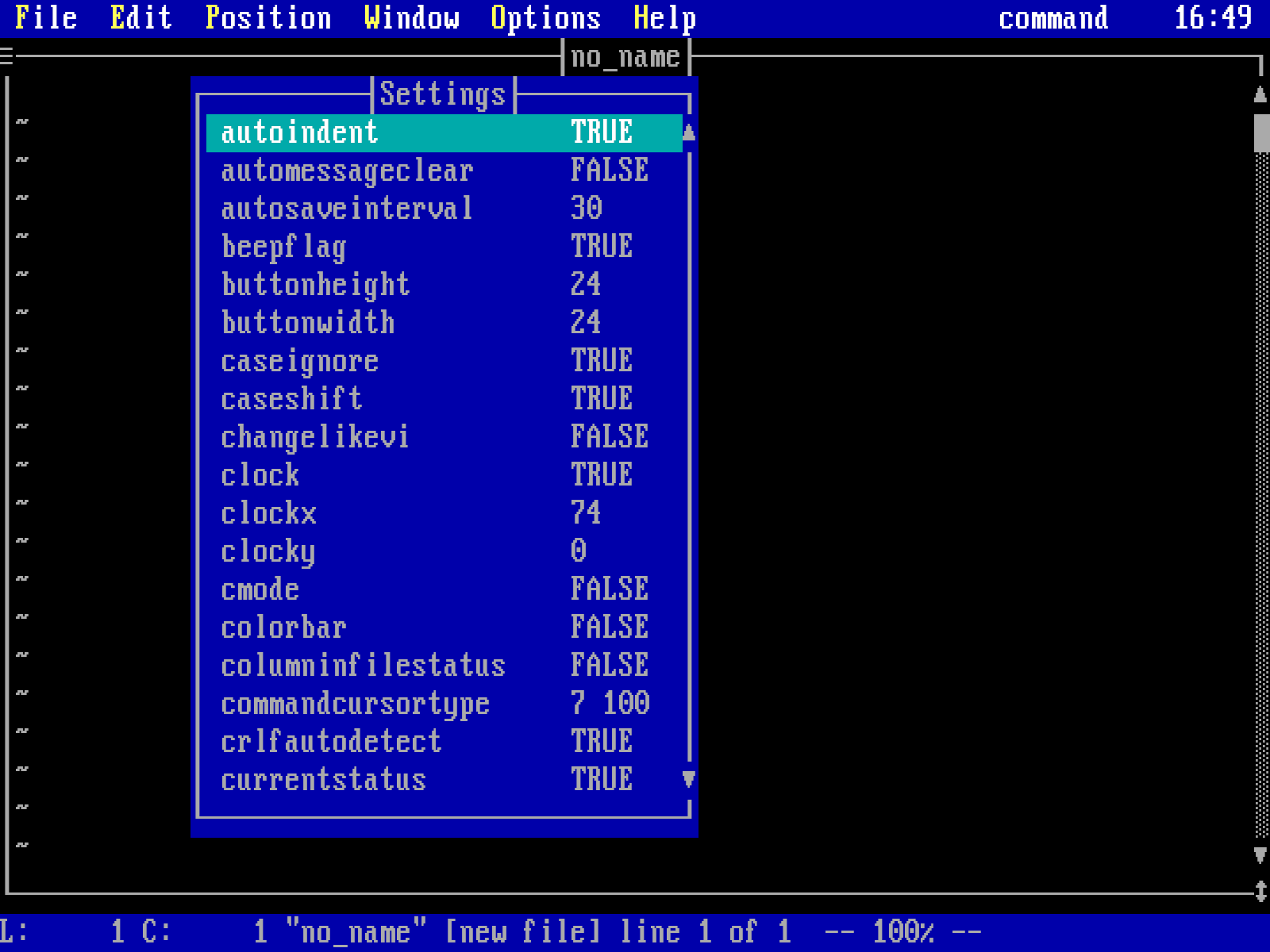The height and width of the screenshot is (952, 1270).
Task: Open the Options menu
Action: [x=545, y=17]
